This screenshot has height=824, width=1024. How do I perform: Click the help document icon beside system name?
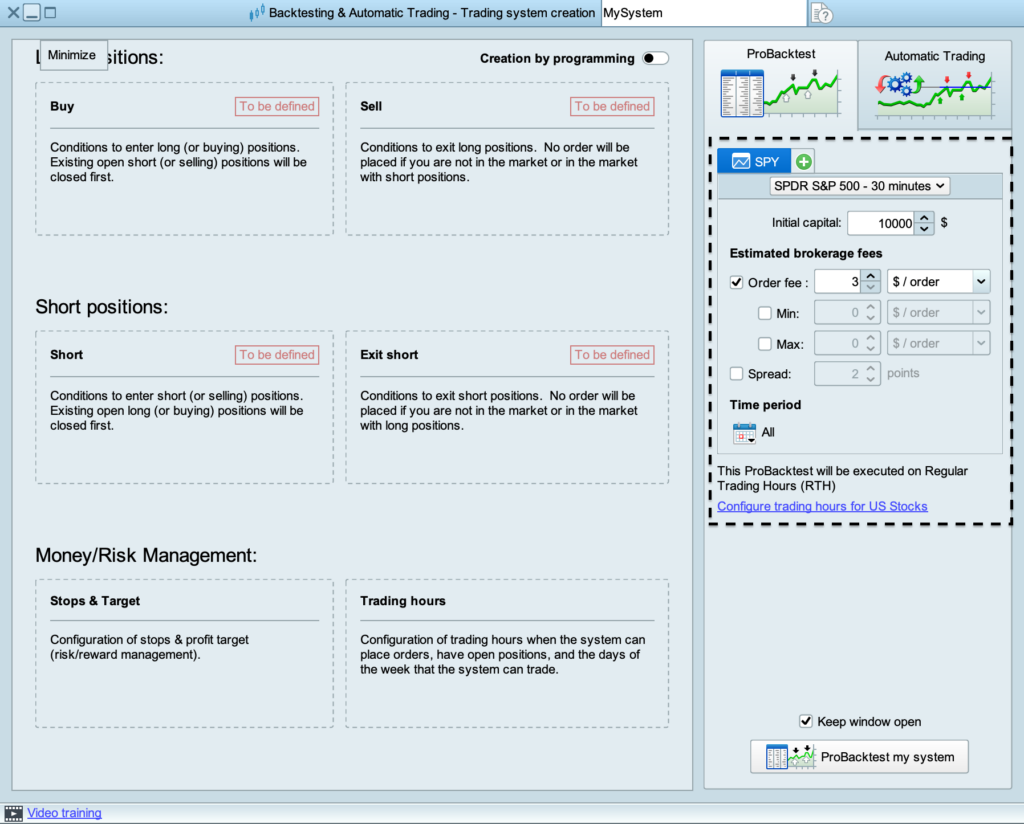click(822, 14)
